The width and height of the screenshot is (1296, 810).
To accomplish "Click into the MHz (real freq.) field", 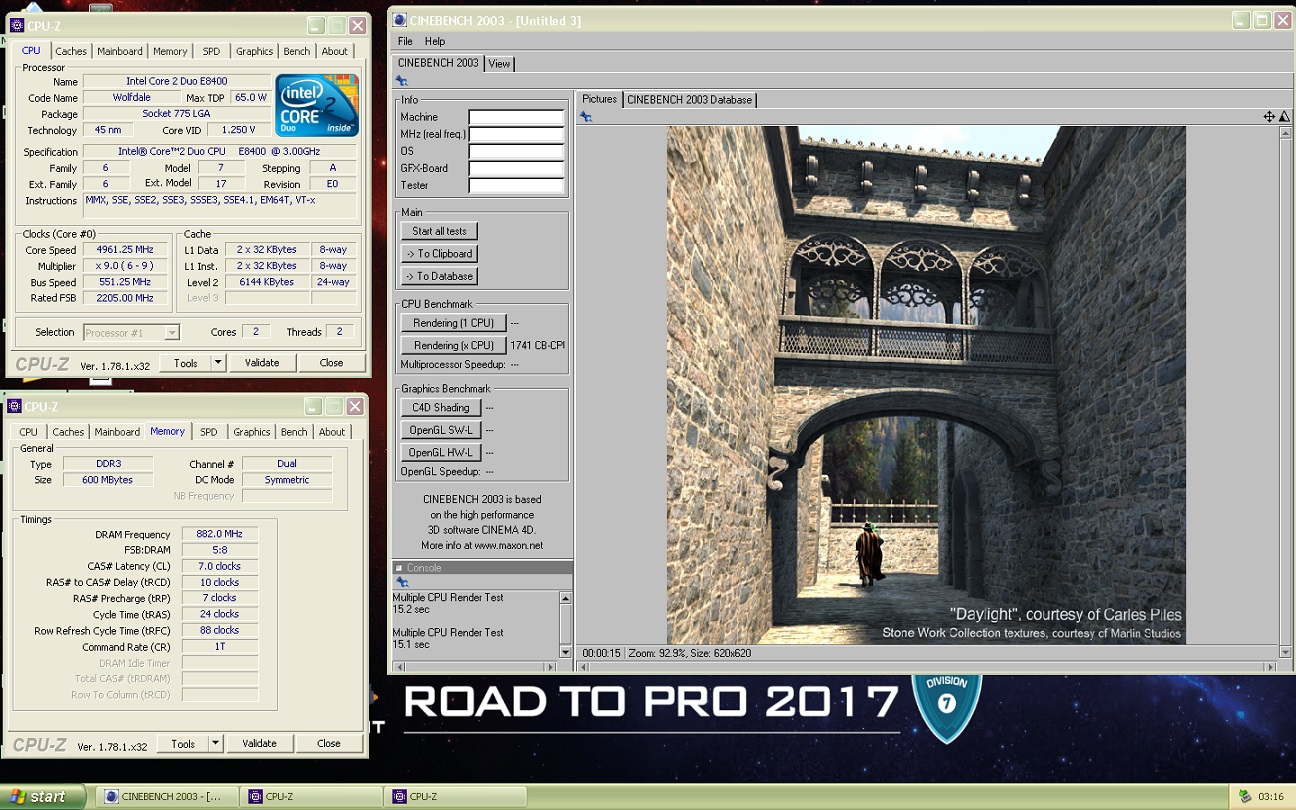I will tap(516, 135).
